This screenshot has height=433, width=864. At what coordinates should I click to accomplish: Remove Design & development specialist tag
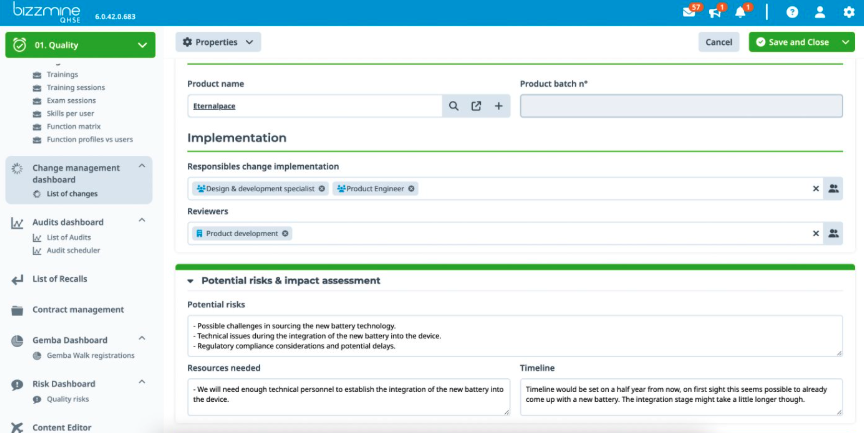[x=322, y=188]
